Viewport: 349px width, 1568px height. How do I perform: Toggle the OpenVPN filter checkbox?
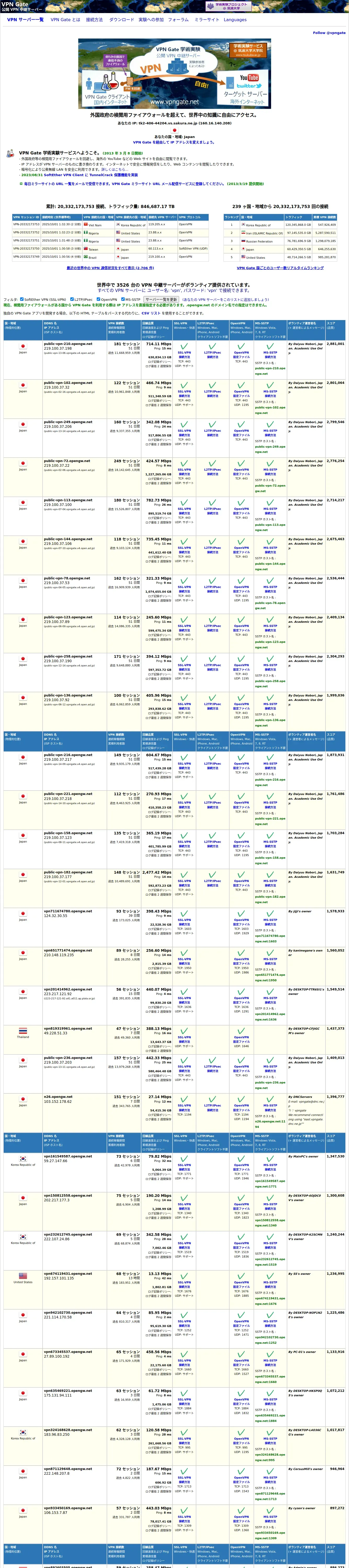pyautogui.click(x=98, y=299)
